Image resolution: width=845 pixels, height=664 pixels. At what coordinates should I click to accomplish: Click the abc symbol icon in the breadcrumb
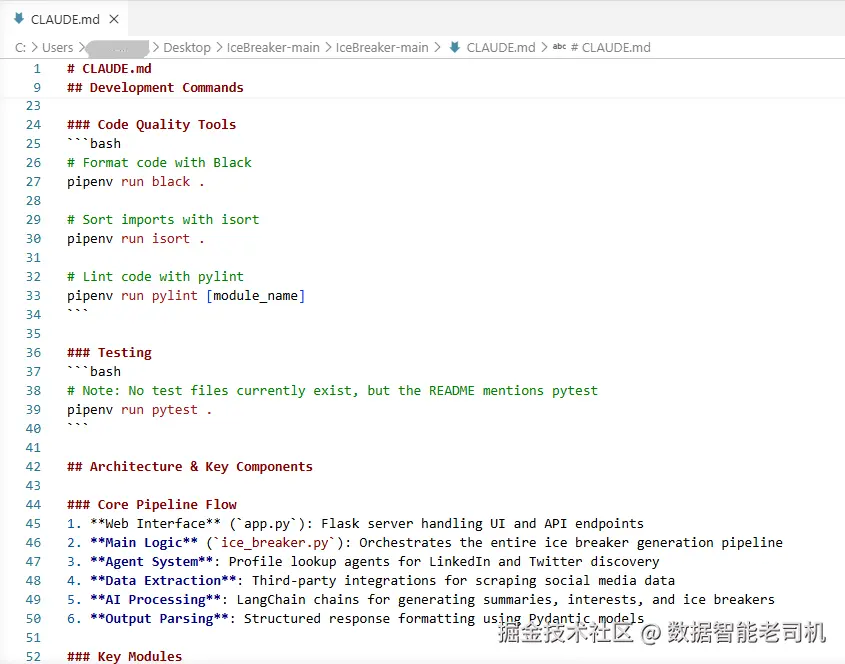click(559, 47)
